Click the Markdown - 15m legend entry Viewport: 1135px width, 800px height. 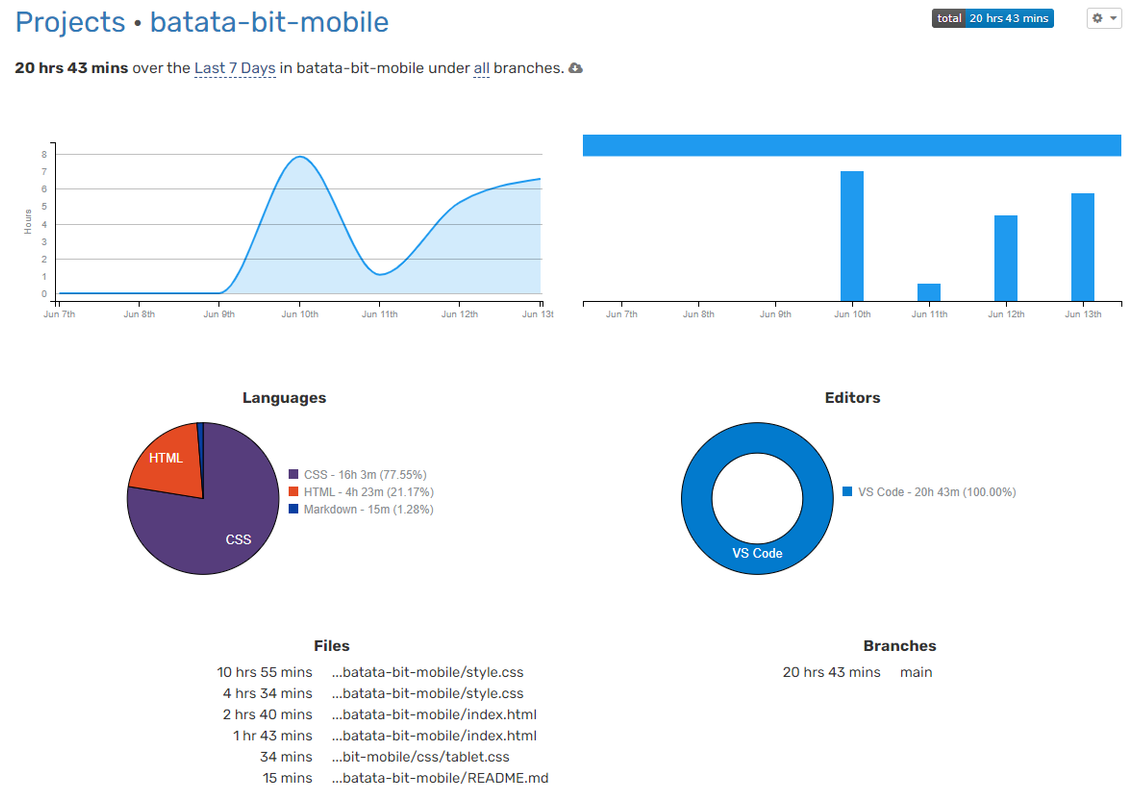coord(368,509)
